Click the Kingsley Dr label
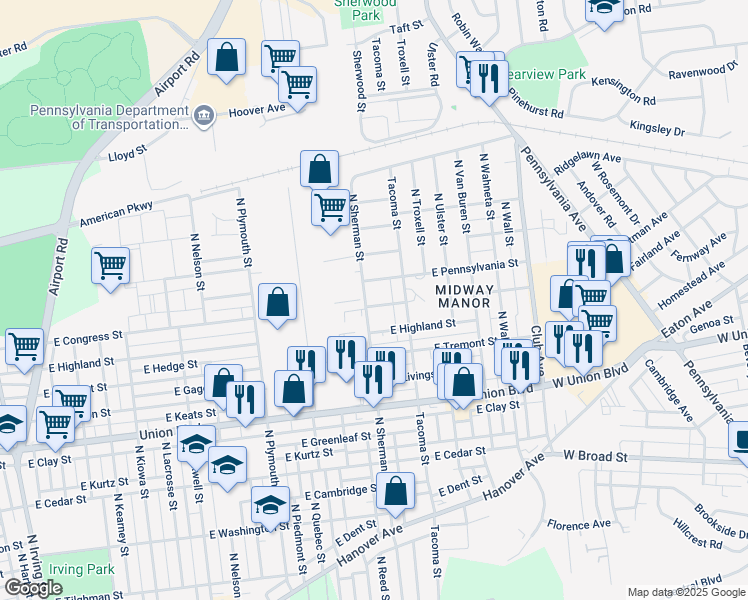 tap(657, 128)
